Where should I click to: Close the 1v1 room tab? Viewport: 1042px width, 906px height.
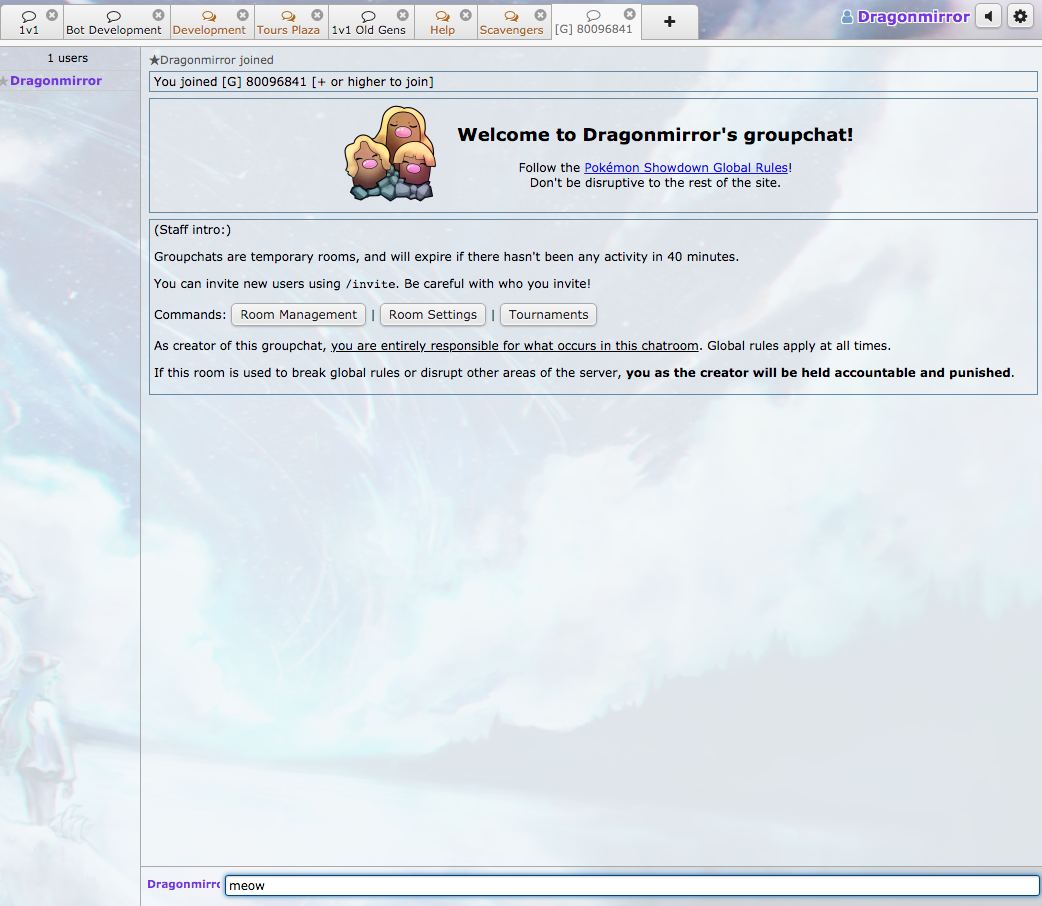(x=52, y=15)
